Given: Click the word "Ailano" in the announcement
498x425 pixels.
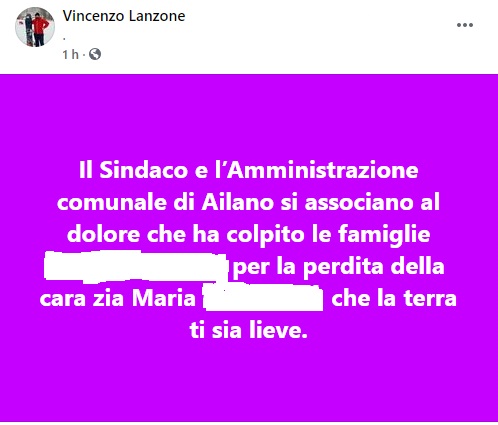Looking at the screenshot, I should tap(237, 202).
